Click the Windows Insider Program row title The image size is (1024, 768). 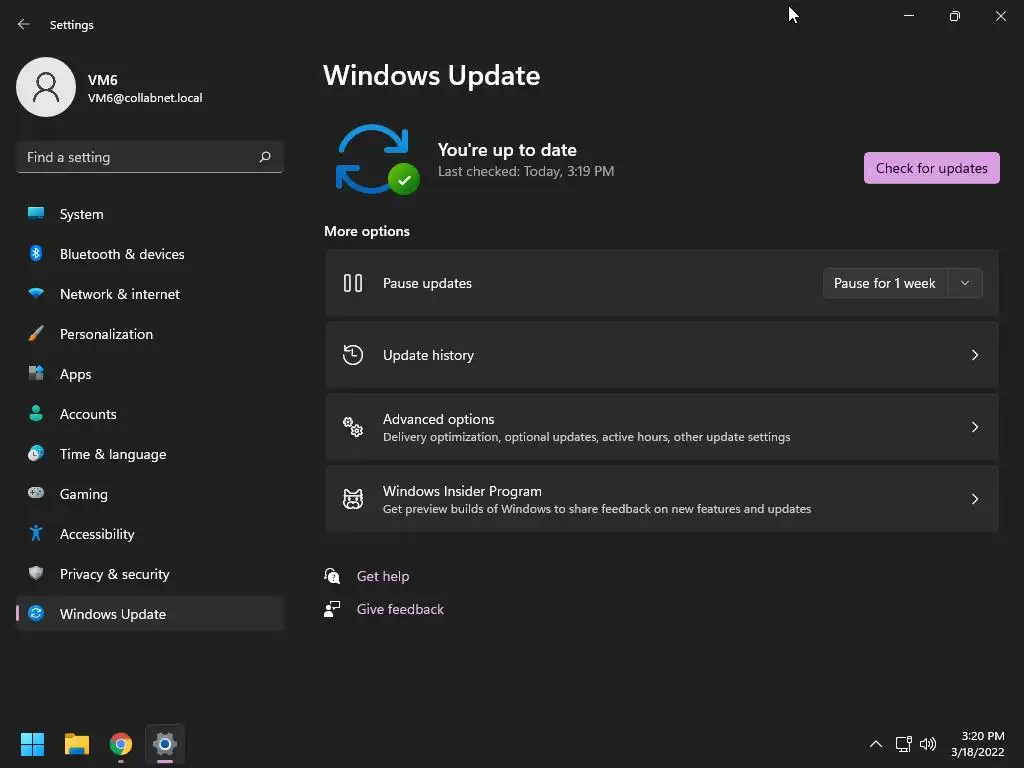(462, 490)
